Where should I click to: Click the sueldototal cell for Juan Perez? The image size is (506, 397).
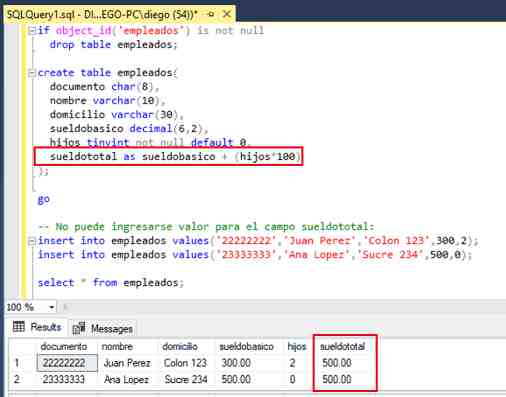coord(337,363)
